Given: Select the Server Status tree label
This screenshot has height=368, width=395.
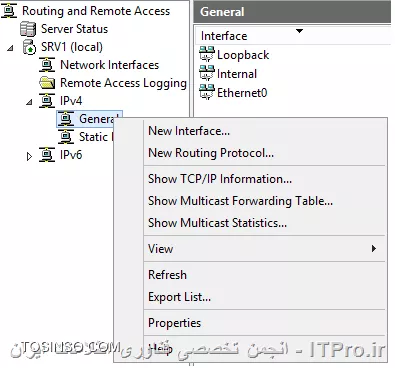Looking at the screenshot, I should [x=74, y=29].
